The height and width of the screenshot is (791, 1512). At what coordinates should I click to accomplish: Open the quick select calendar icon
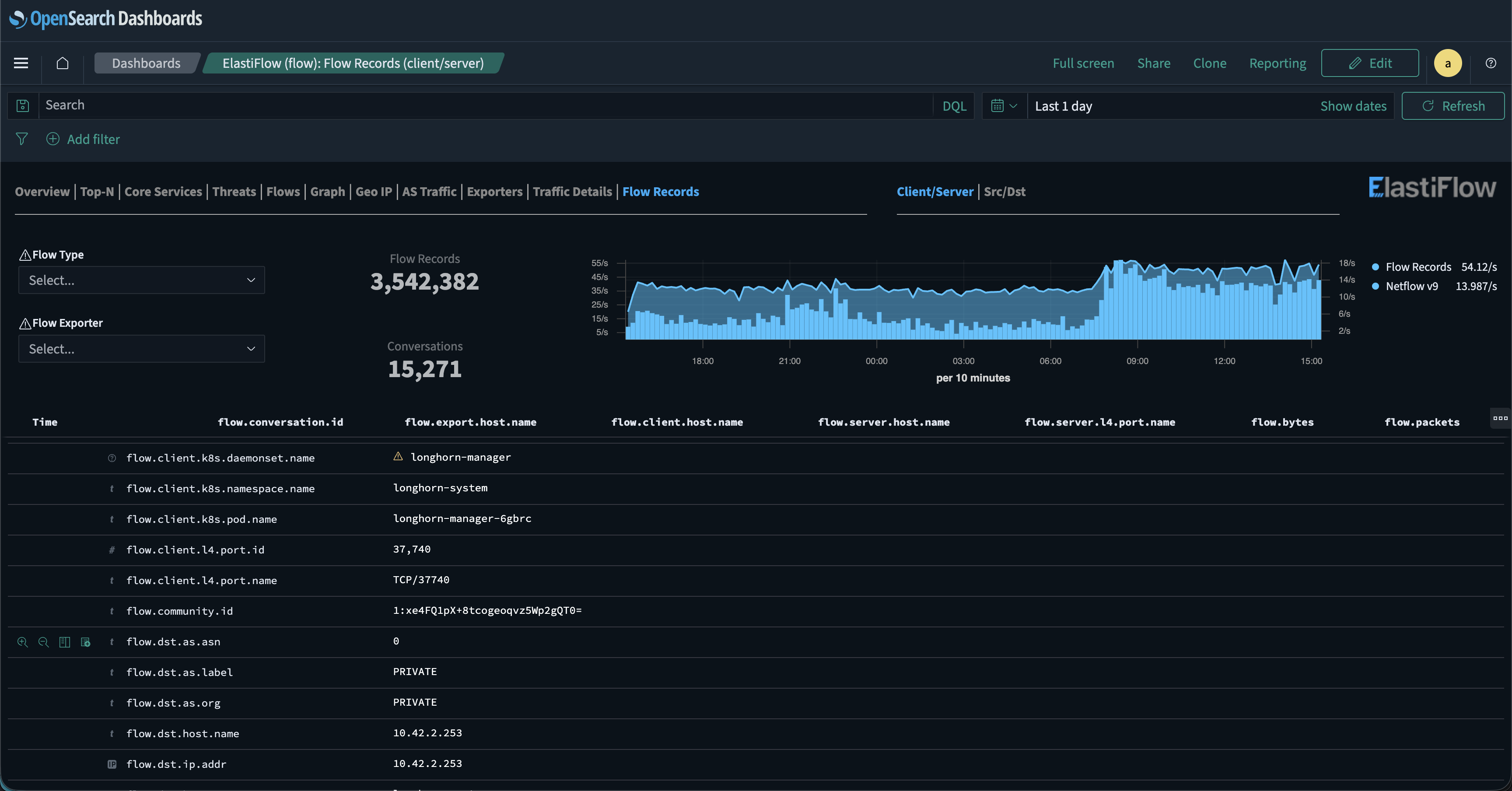[x=1004, y=105]
